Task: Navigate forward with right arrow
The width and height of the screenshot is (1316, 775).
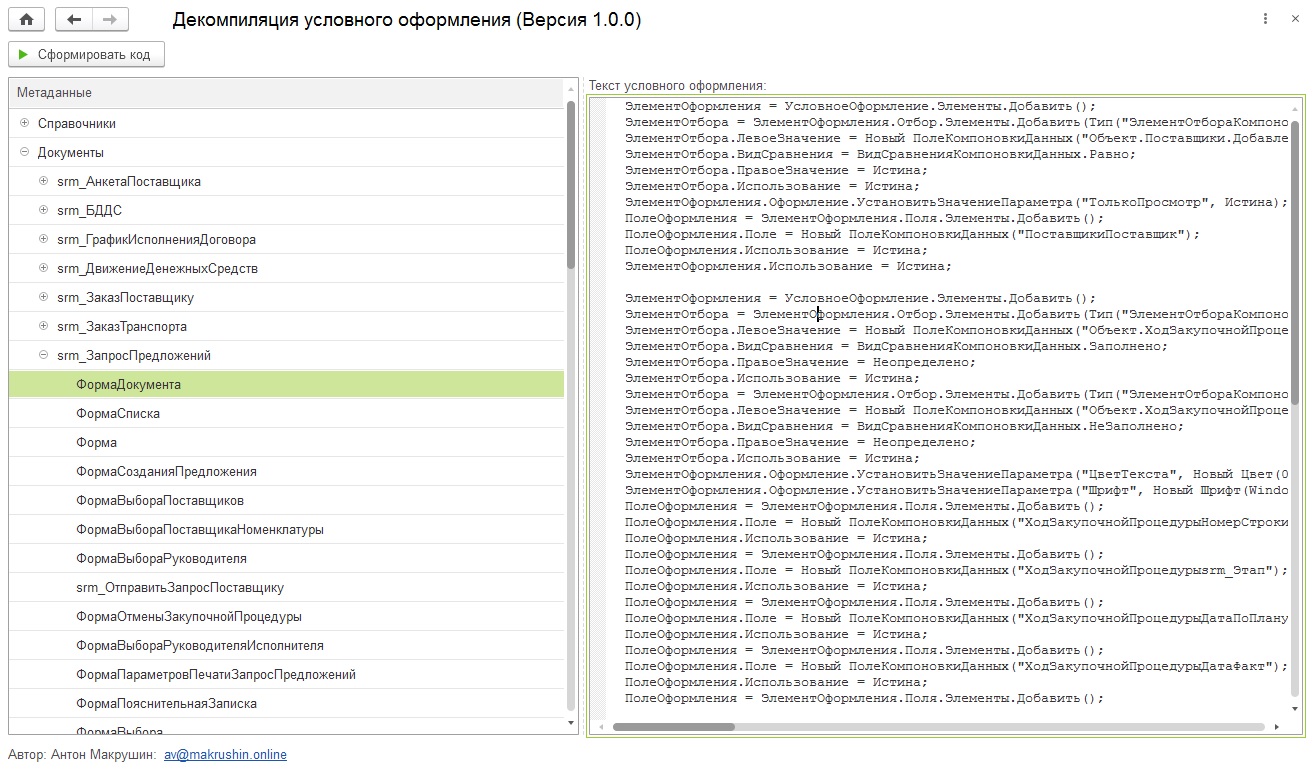Action: pyautogui.click(x=110, y=19)
